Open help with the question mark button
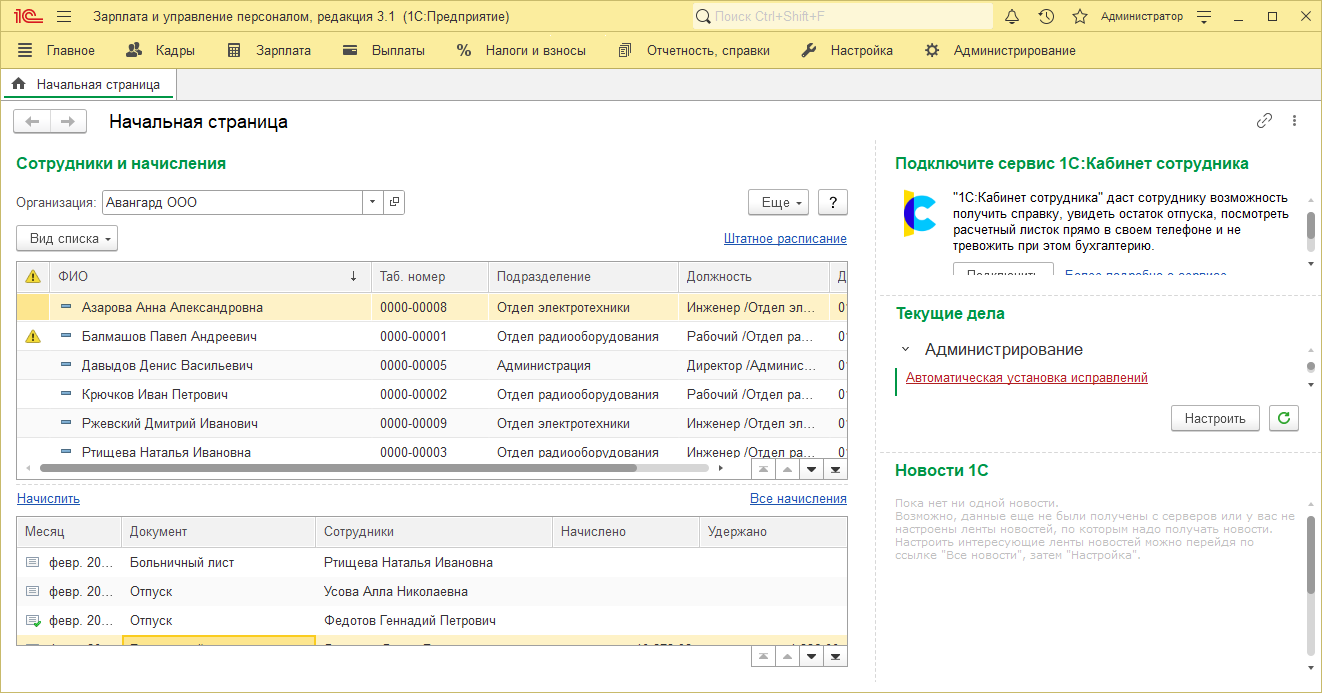The height and width of the screenshot is (693, 1322). coord(833,202)
